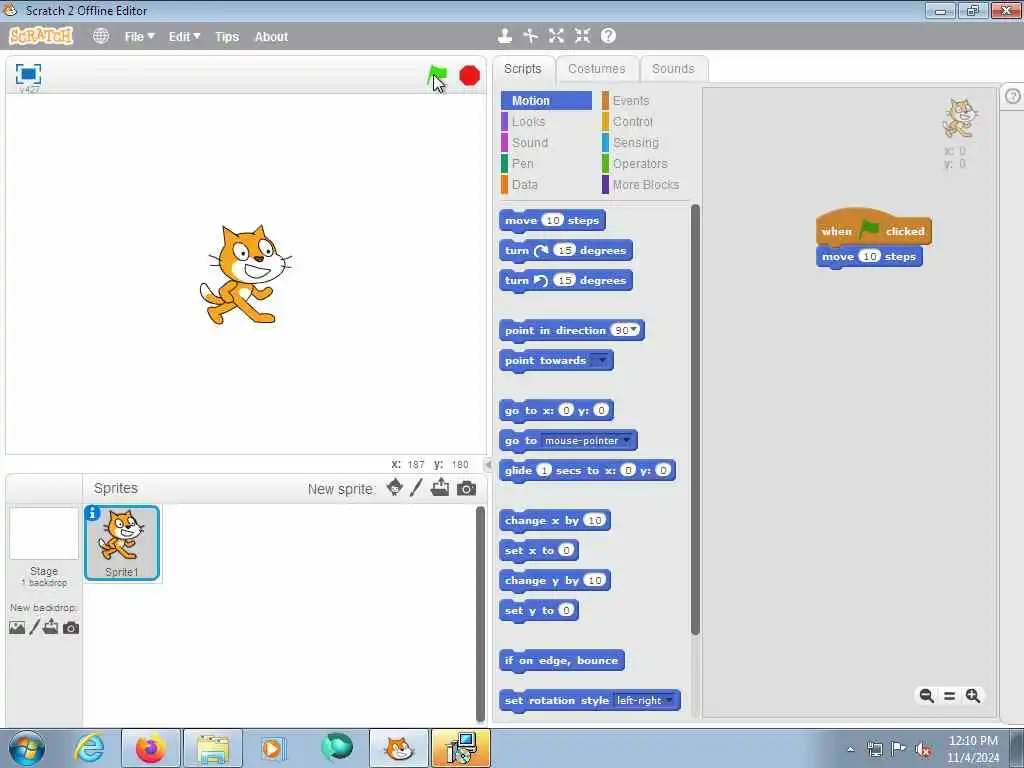Open the muted volume tray icon

pyautogui.click(x=923, y=750)
